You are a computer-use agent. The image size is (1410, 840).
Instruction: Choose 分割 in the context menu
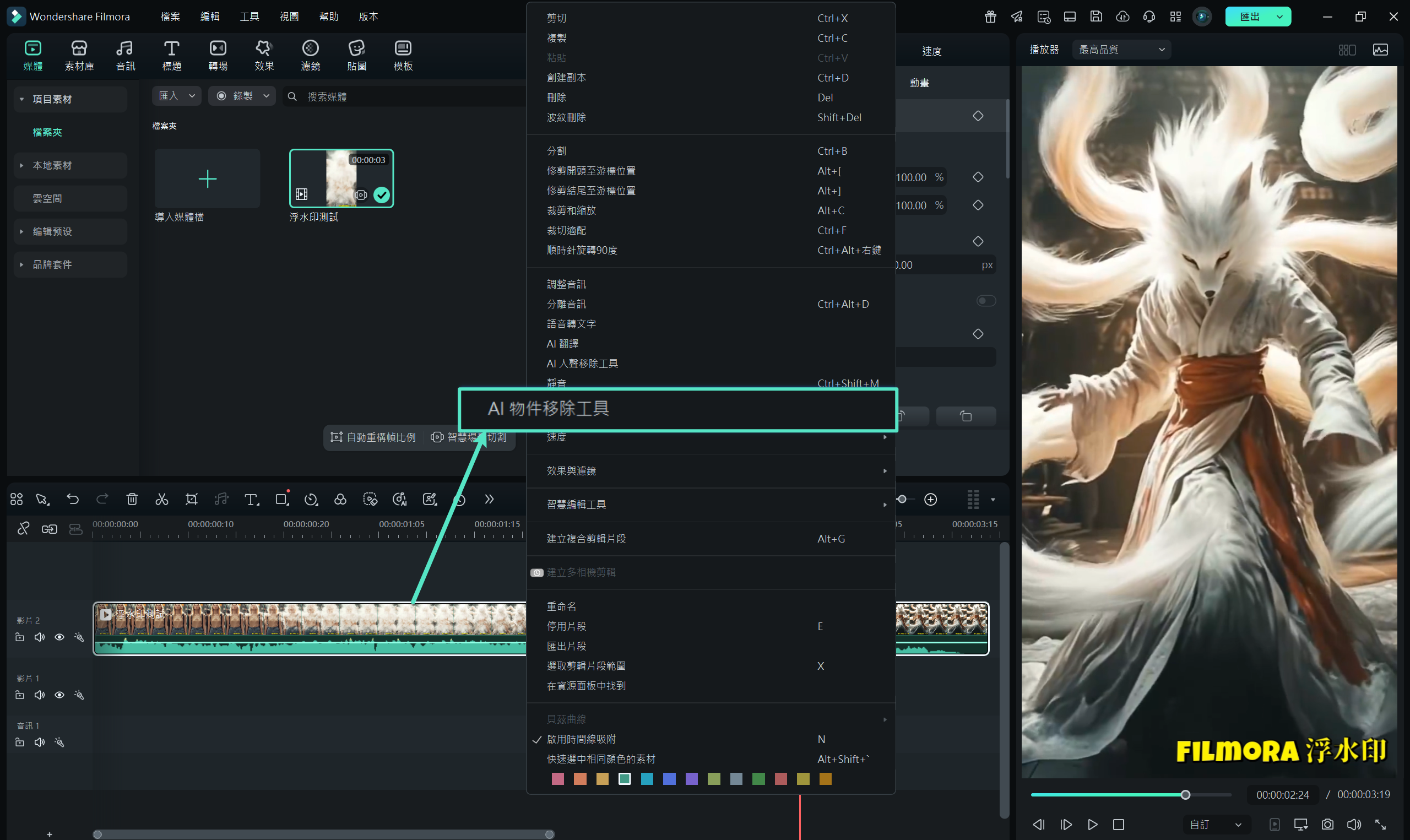click(x=711, y=151)
